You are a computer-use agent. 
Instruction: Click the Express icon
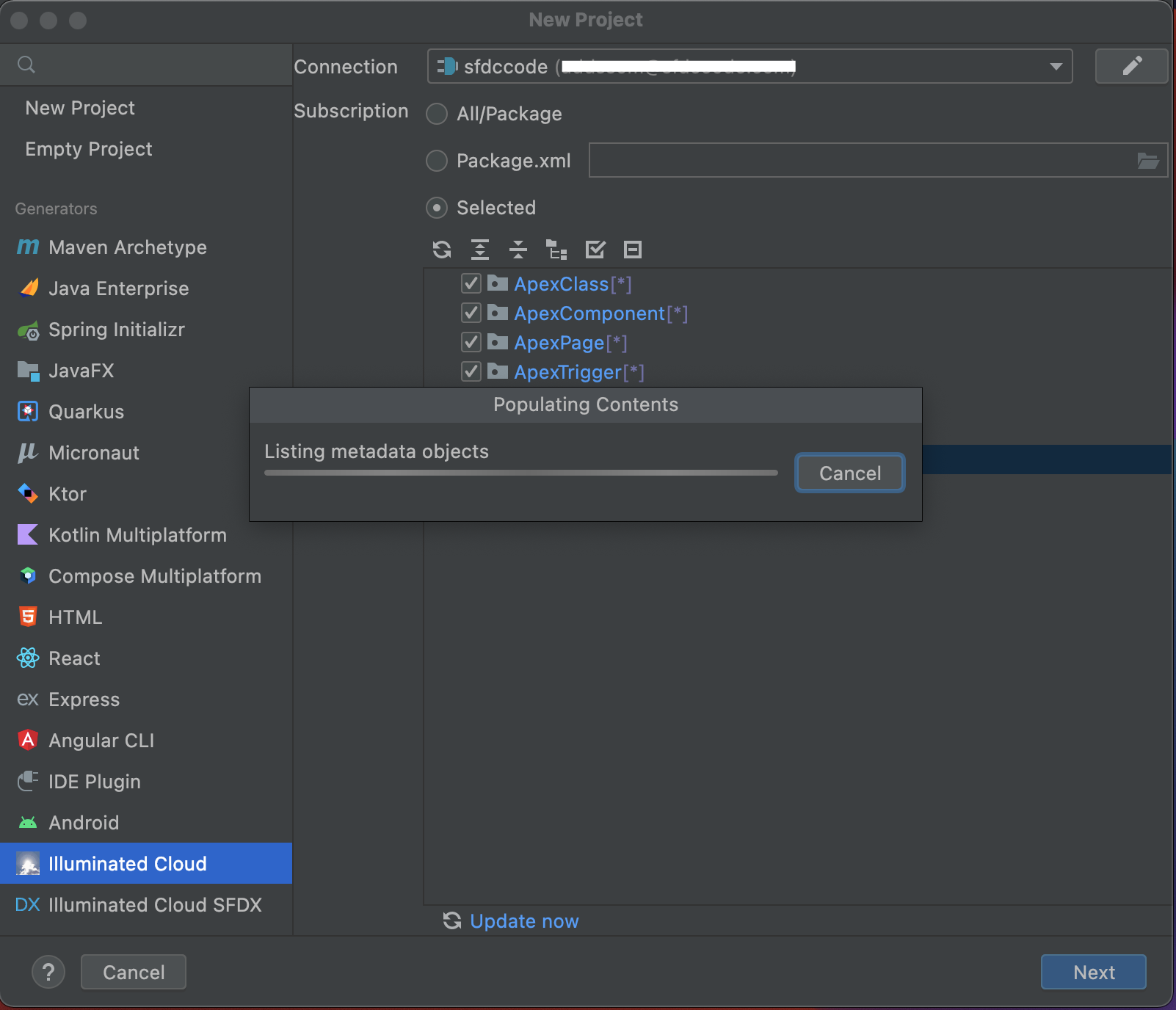click(x=28, y=700)
